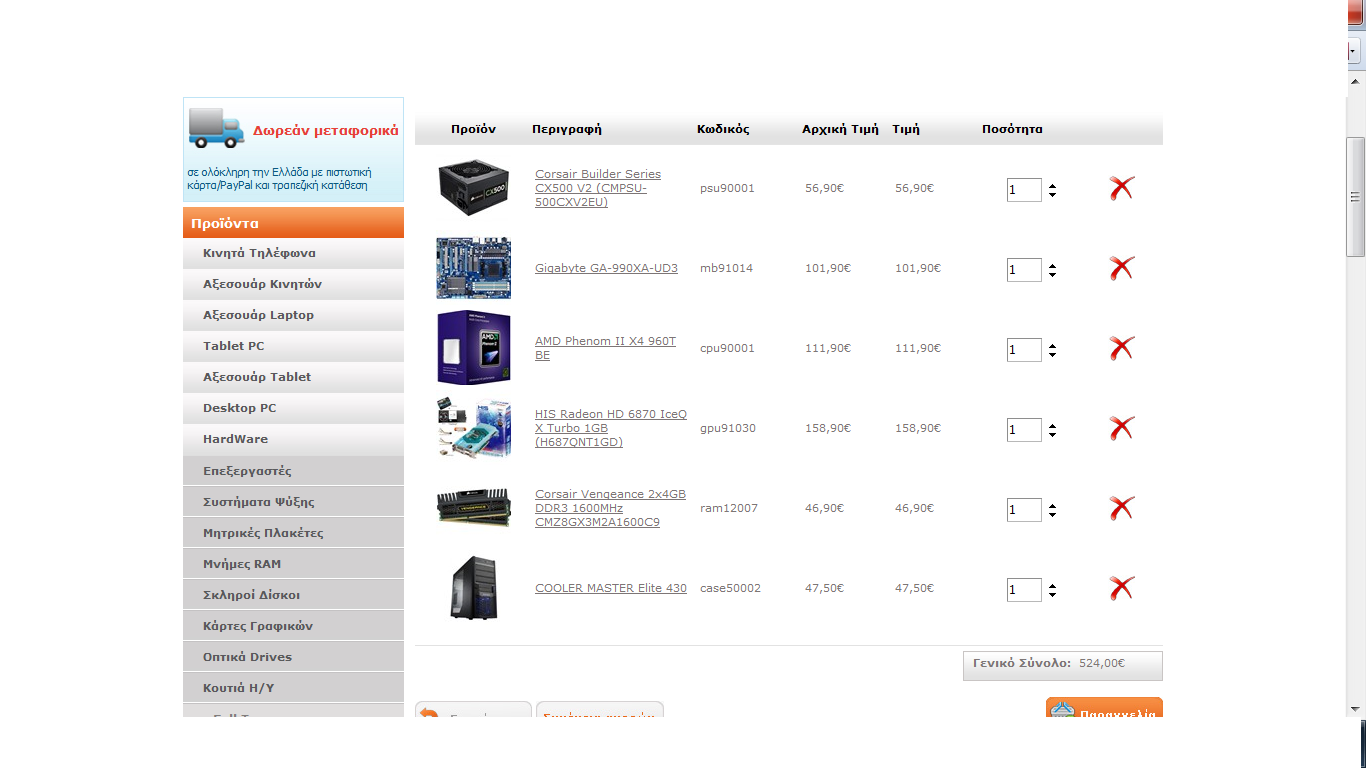Open Corsair Builder Series CX500 link
The image size is (1366, 768).
(x=598, y=188)
